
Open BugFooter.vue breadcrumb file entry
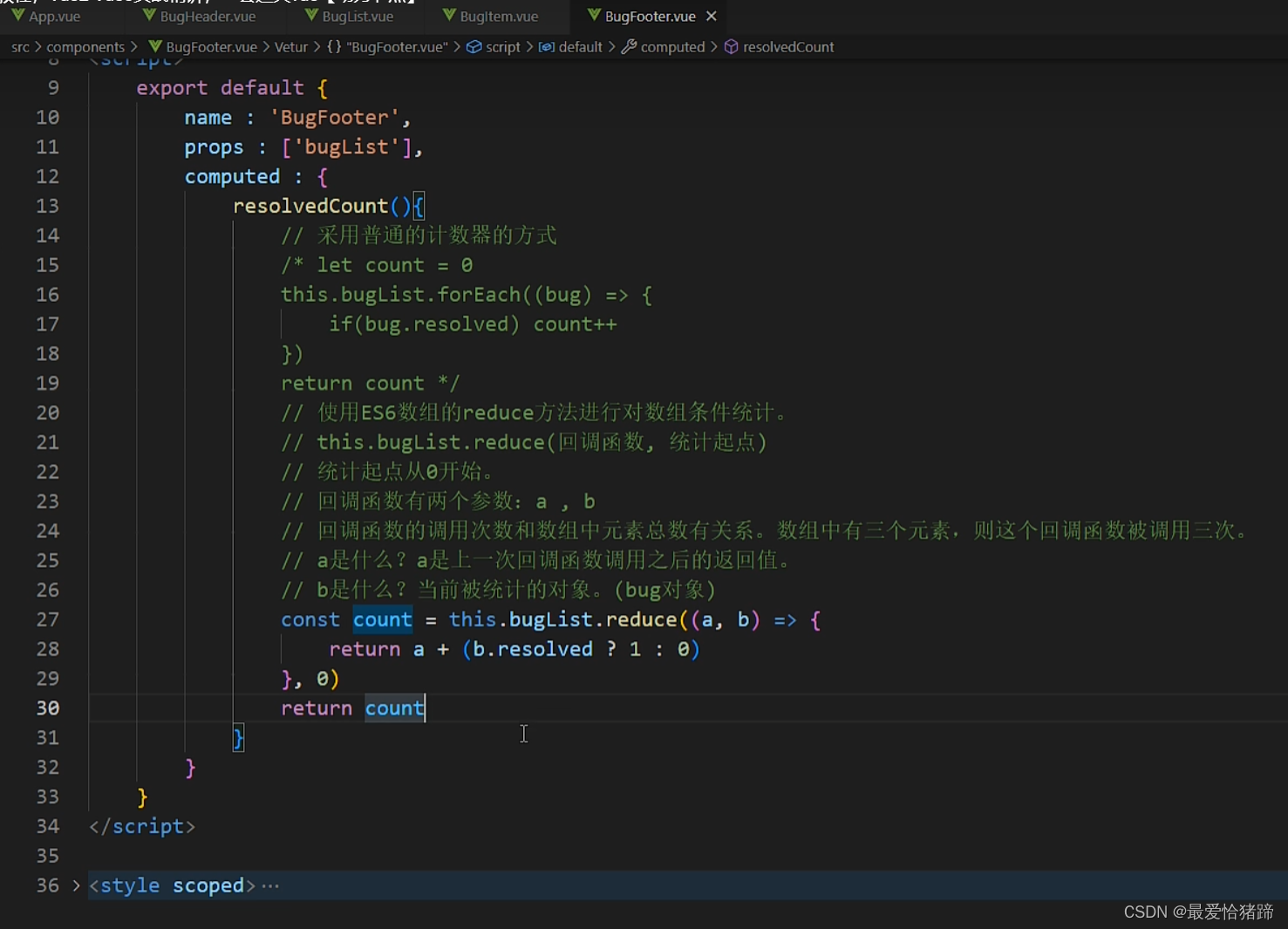[211, 47]
